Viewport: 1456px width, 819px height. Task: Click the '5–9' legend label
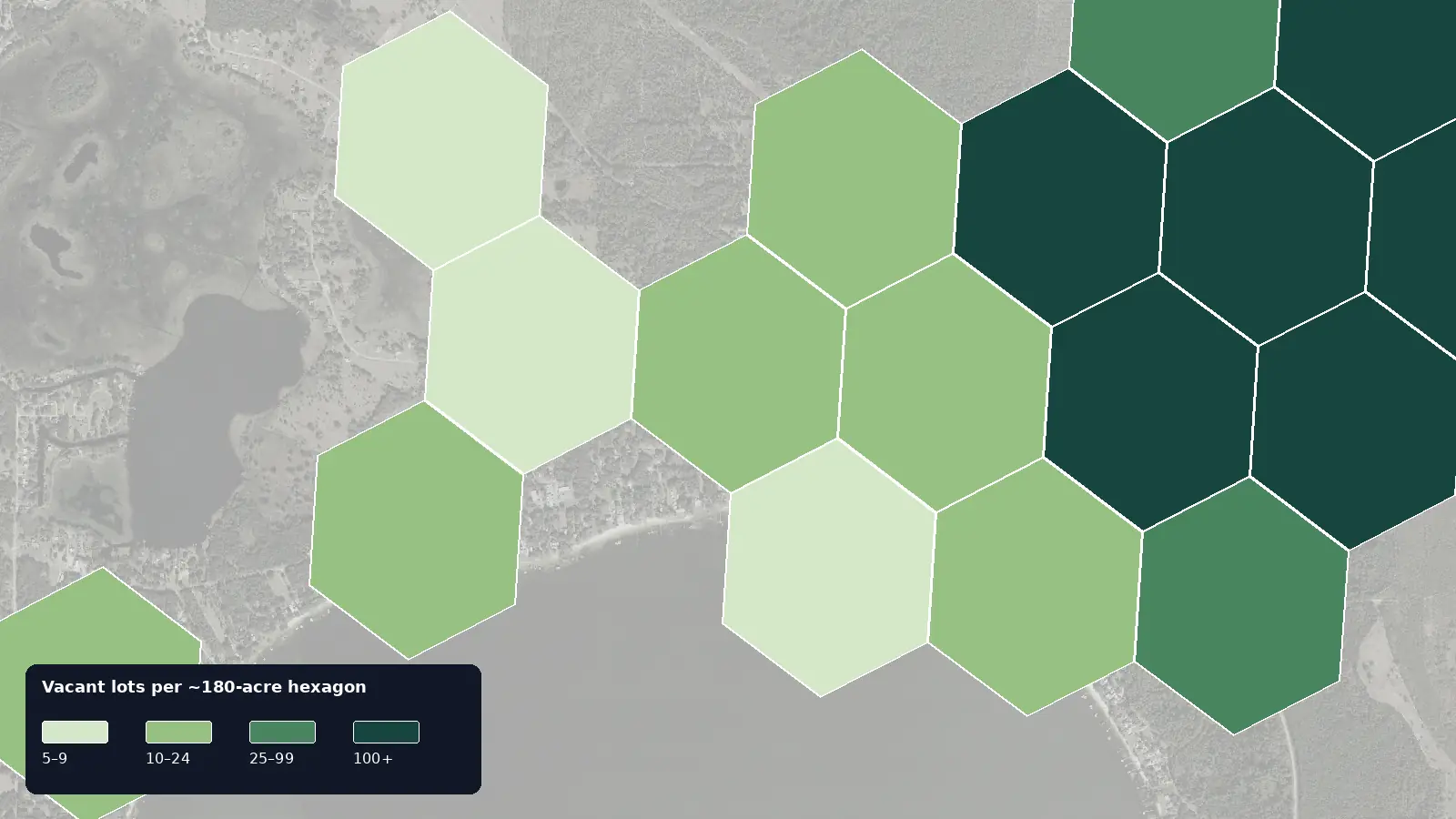[x=55, y=758]
